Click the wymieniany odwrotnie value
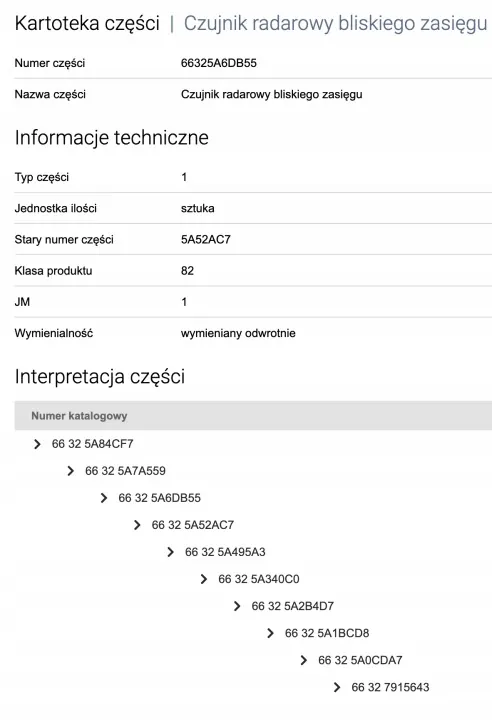This screenshot has height=720, width=492. click(238, 333)
